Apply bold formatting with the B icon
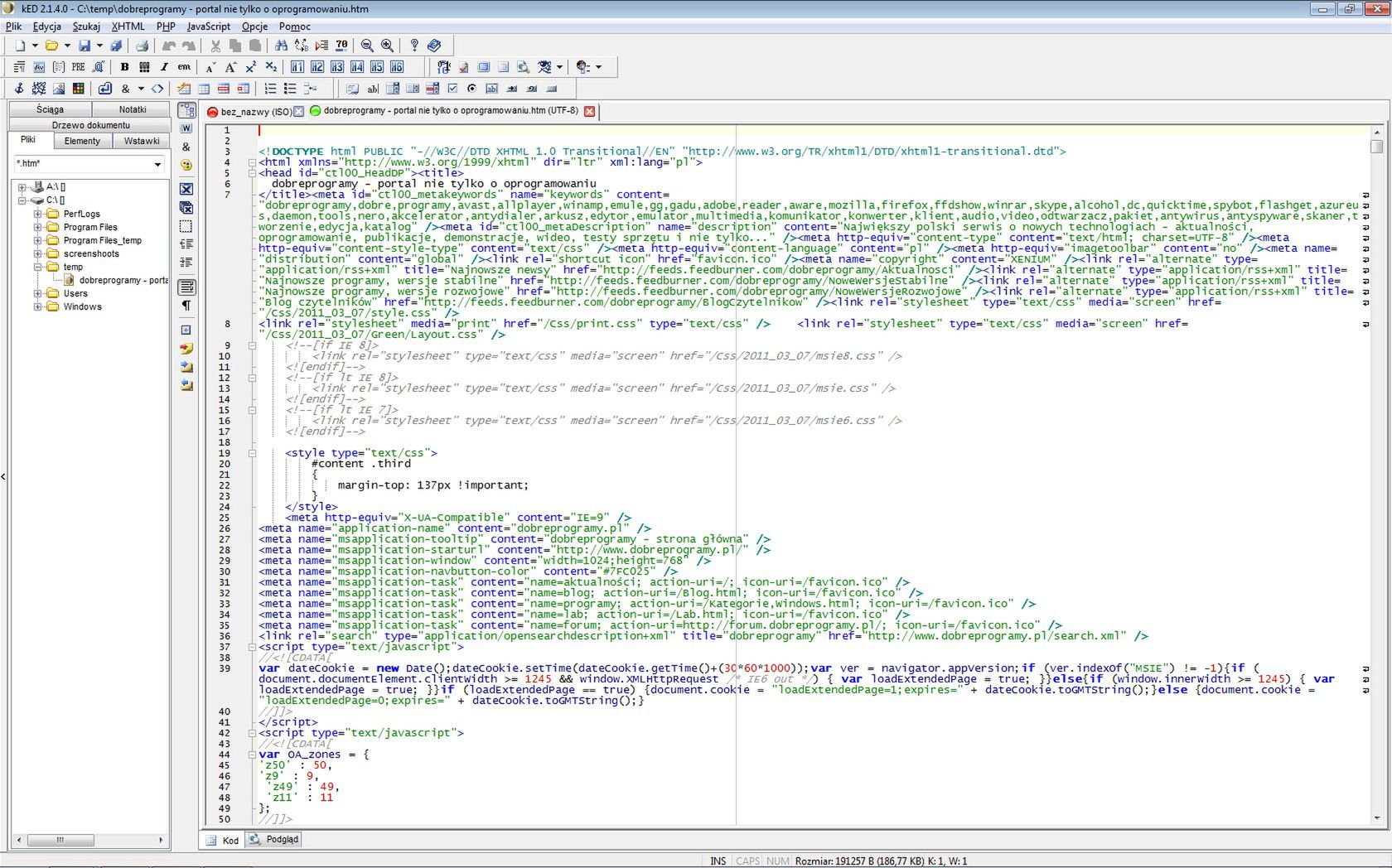 [124, 67]
